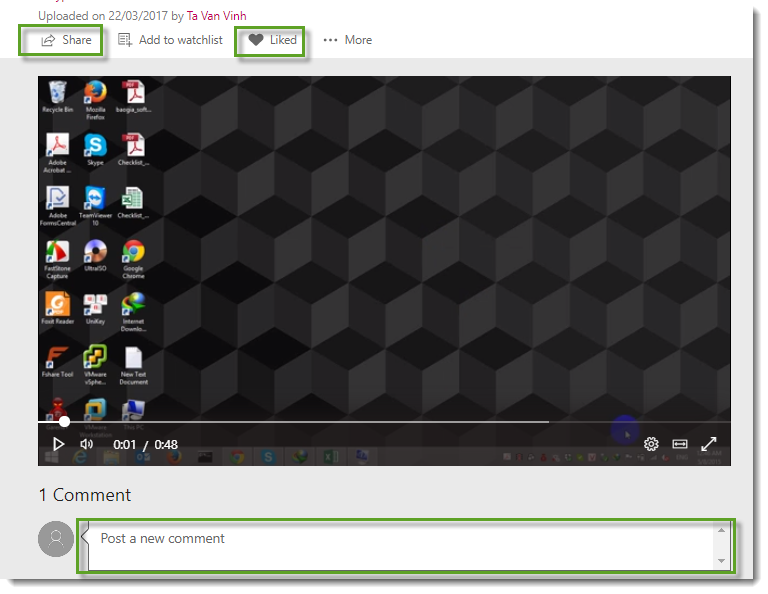The height and width of the screenshot is (594, 768).
Task: Click the Share button
Action: pyautogui.click(x=66, y=40)
